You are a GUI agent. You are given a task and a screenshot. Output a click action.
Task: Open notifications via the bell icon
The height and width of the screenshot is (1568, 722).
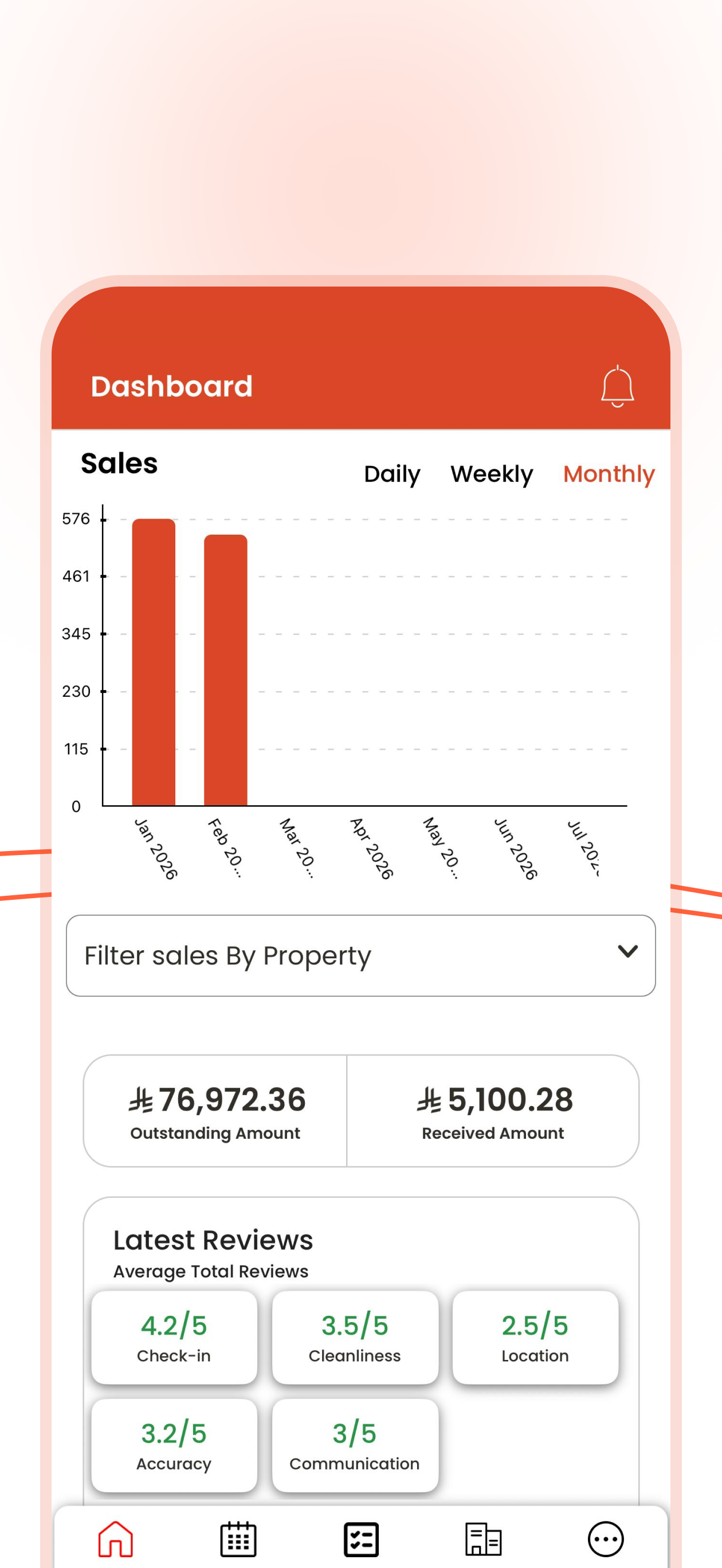(617, 386)
